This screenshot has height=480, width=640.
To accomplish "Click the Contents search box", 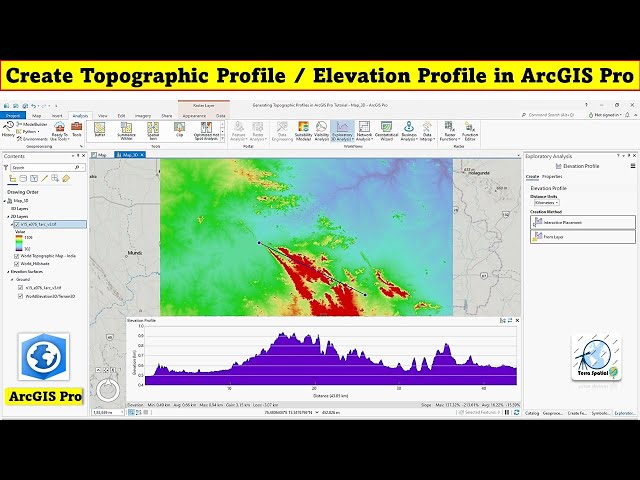I will coord(48,167).
